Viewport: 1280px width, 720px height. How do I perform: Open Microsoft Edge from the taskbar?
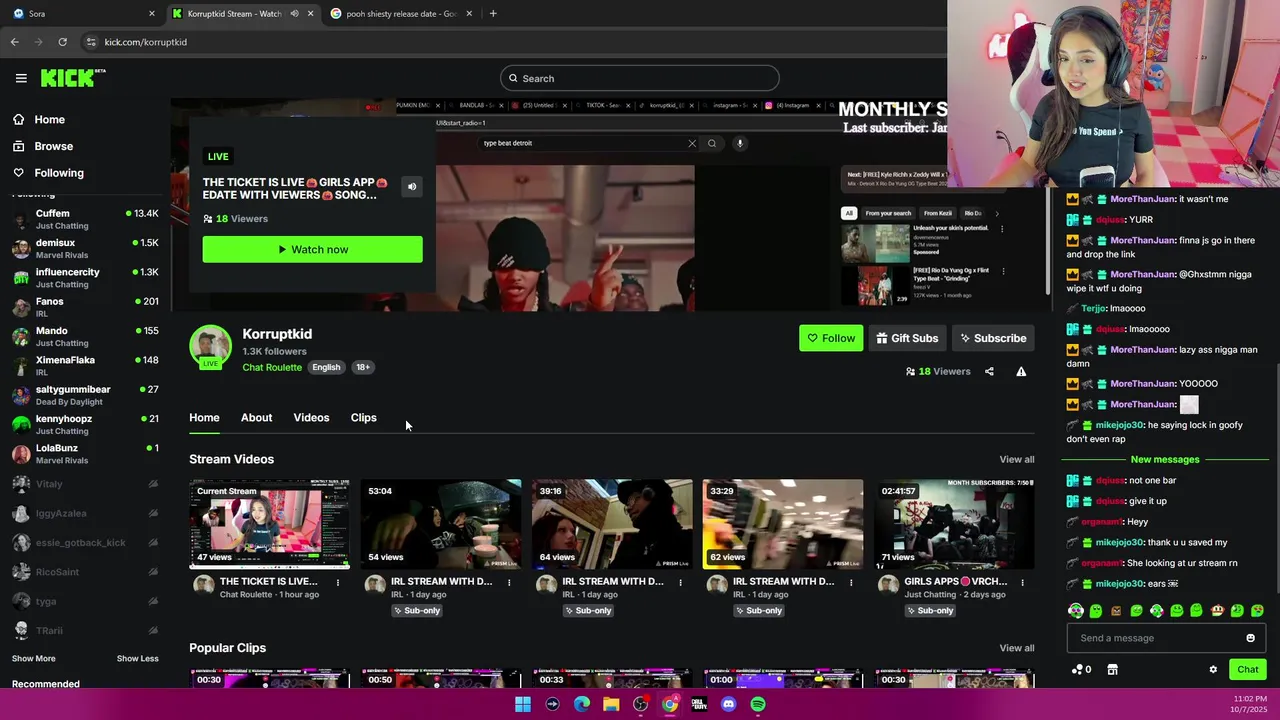[582, 704]
